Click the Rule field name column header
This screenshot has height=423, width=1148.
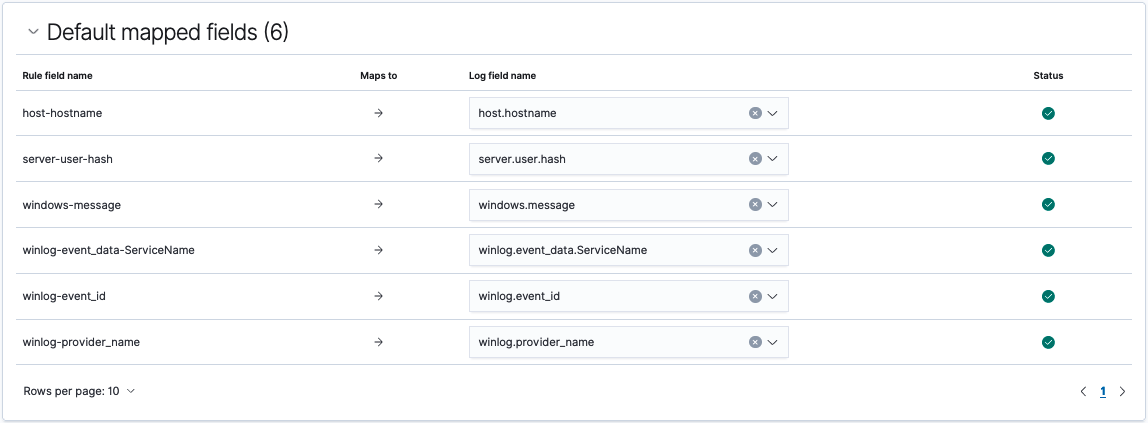click(x=57, y=75)
